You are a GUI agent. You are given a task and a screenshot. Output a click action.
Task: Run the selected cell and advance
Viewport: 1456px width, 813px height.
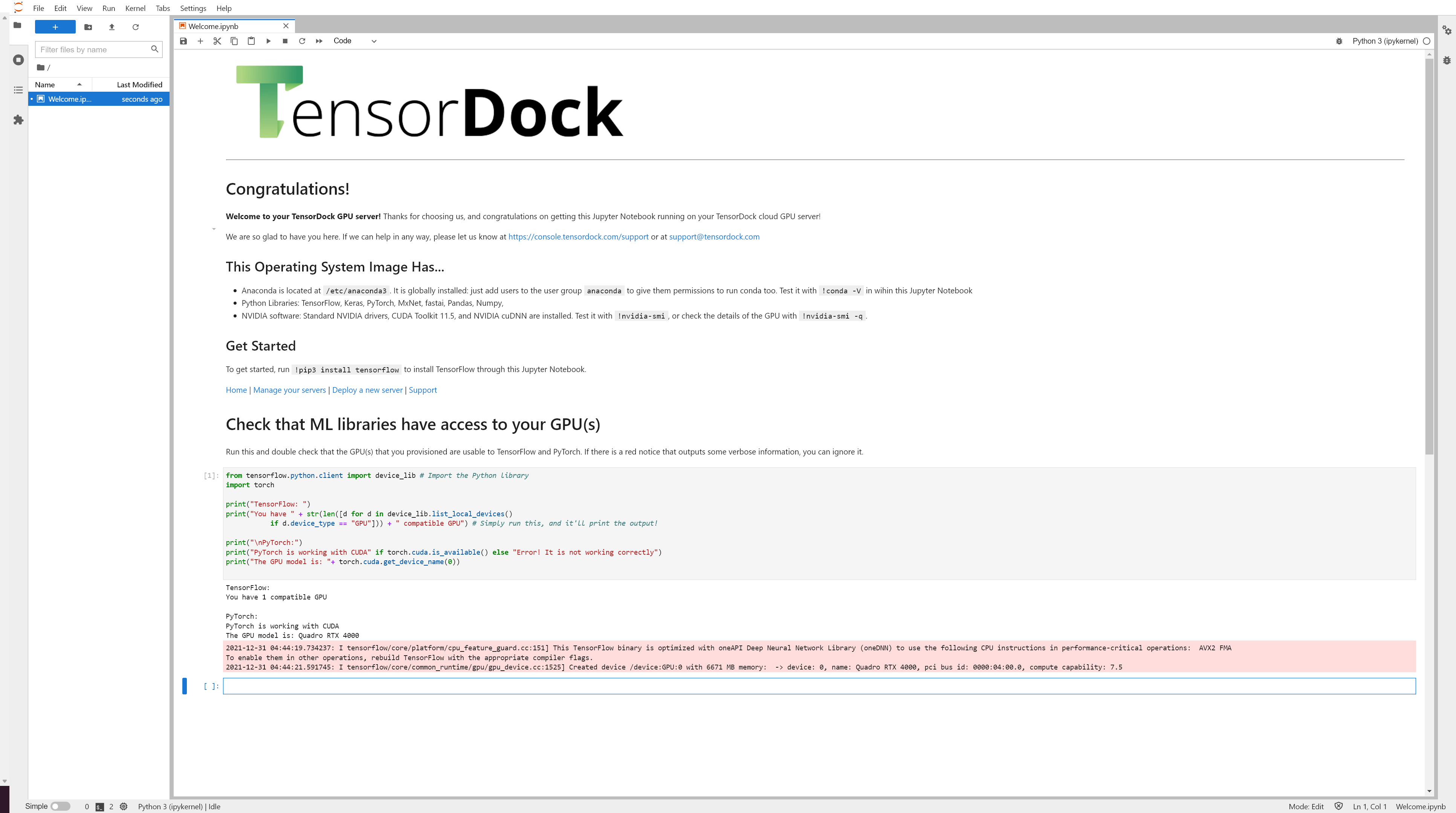click(x=269, y=41)
